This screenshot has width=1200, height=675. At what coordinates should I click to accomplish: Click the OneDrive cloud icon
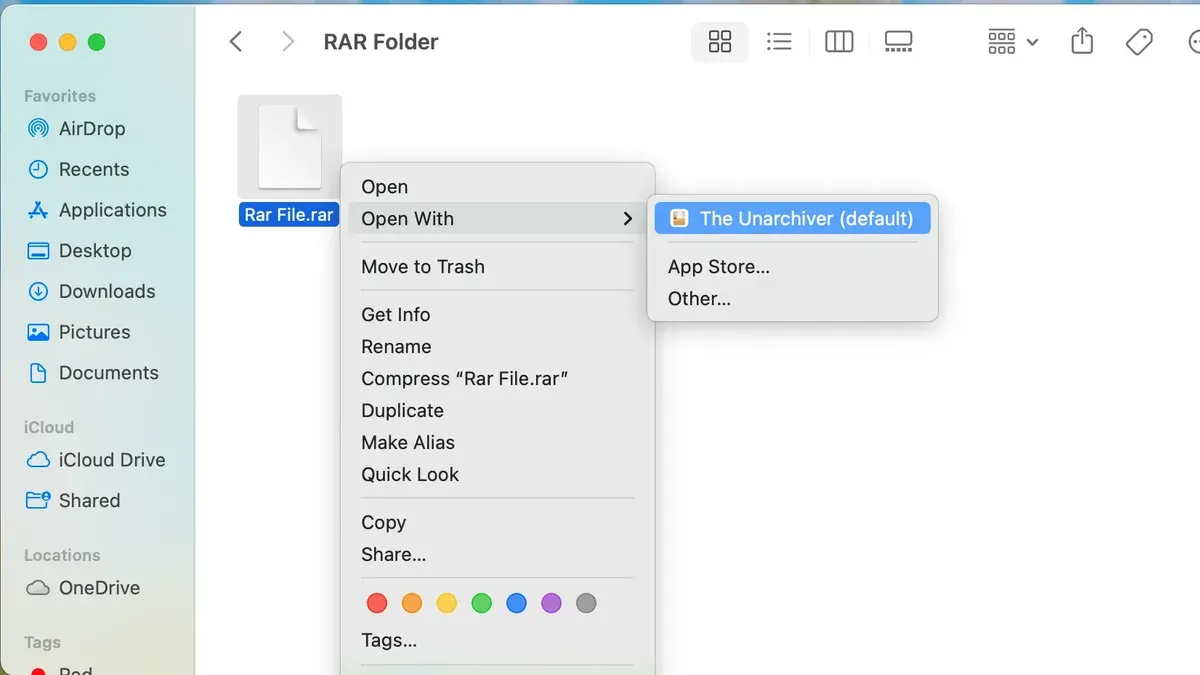click(38, 588)
